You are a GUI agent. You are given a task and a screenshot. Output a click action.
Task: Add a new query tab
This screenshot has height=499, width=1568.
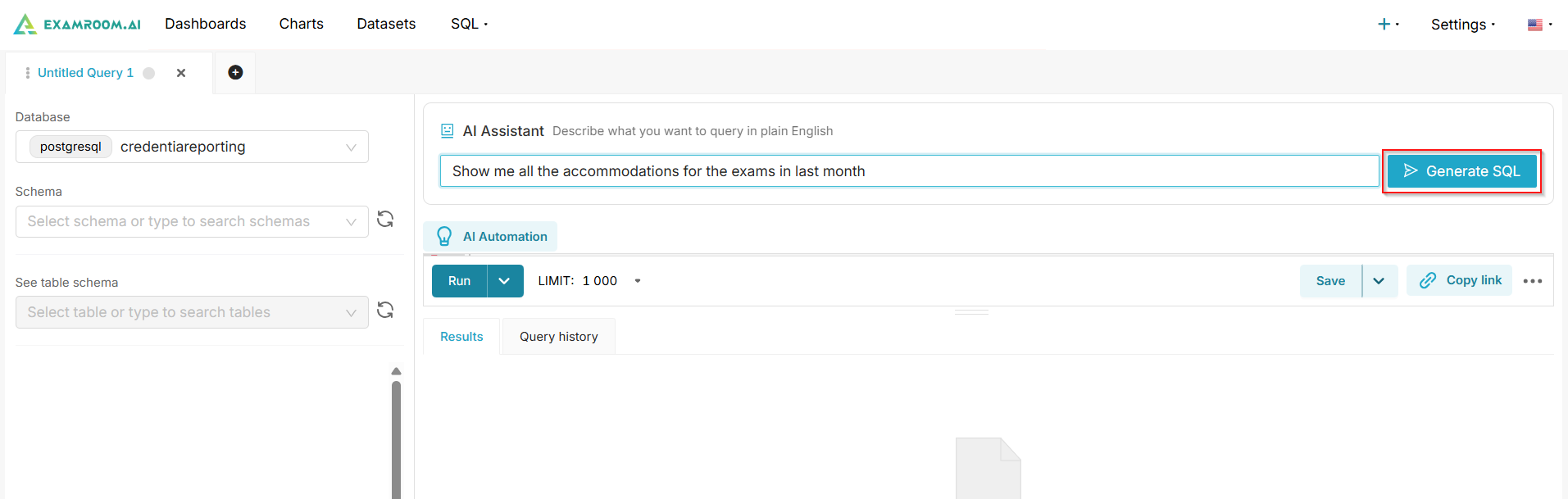click(235, 73)
